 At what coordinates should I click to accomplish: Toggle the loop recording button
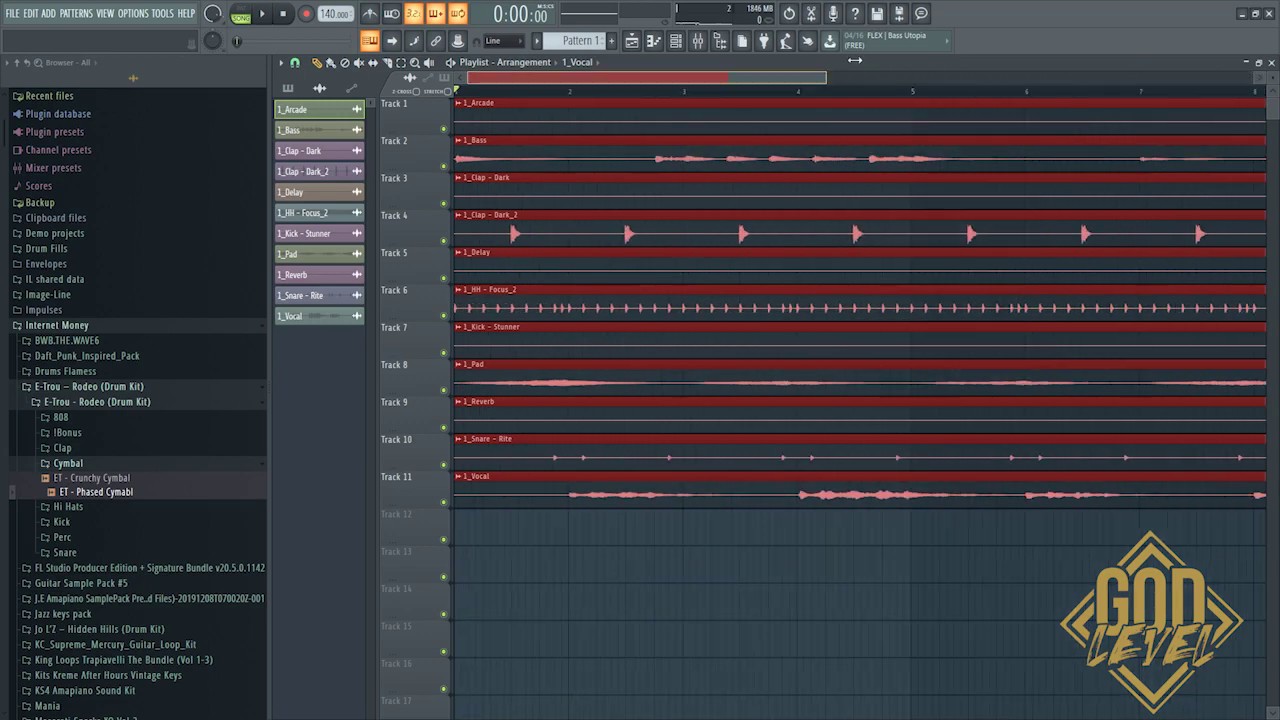click(458, 14)
